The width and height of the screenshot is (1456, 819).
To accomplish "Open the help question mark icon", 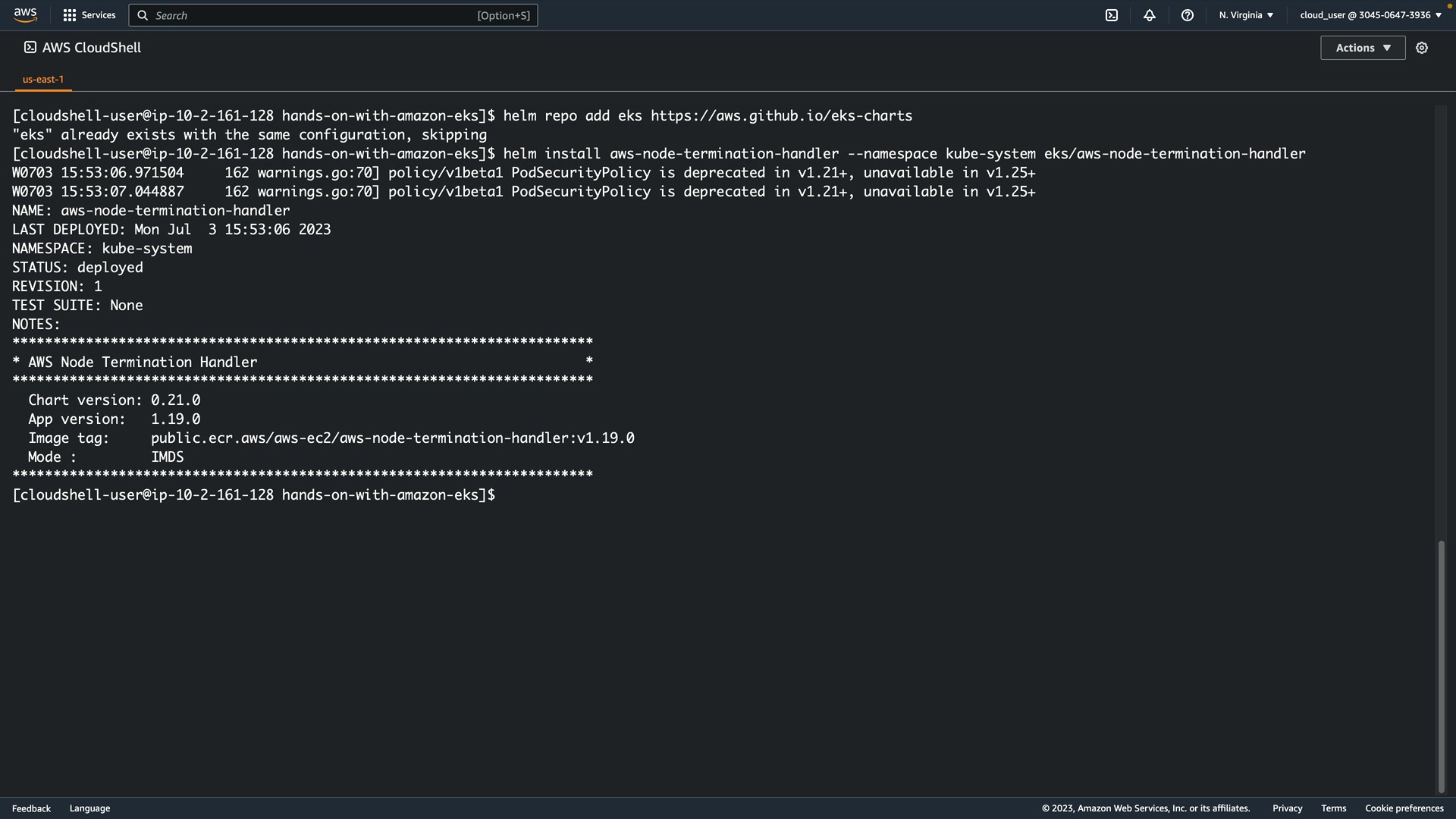I will click(x=1188, y=15).
